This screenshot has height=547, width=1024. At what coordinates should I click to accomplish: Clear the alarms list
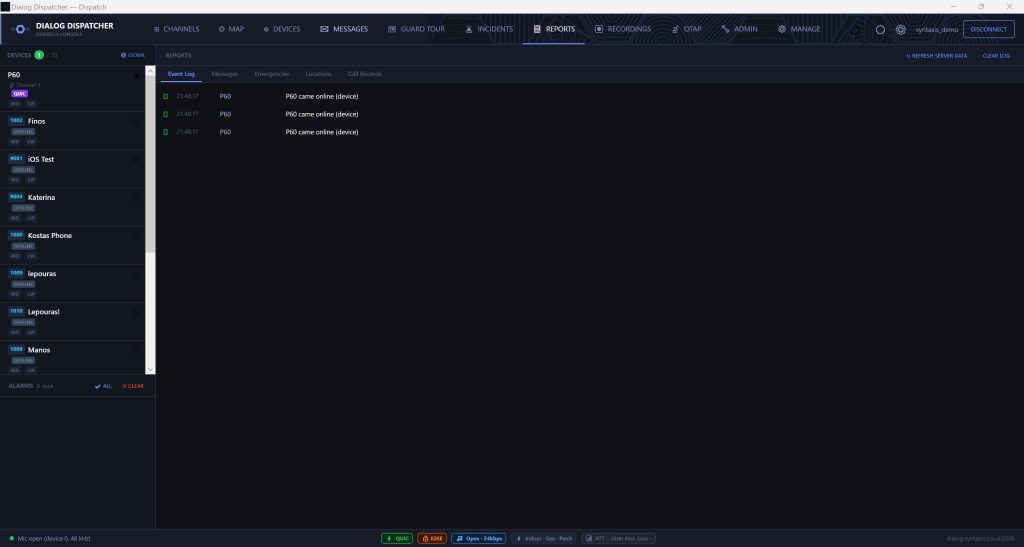(133, 386)
